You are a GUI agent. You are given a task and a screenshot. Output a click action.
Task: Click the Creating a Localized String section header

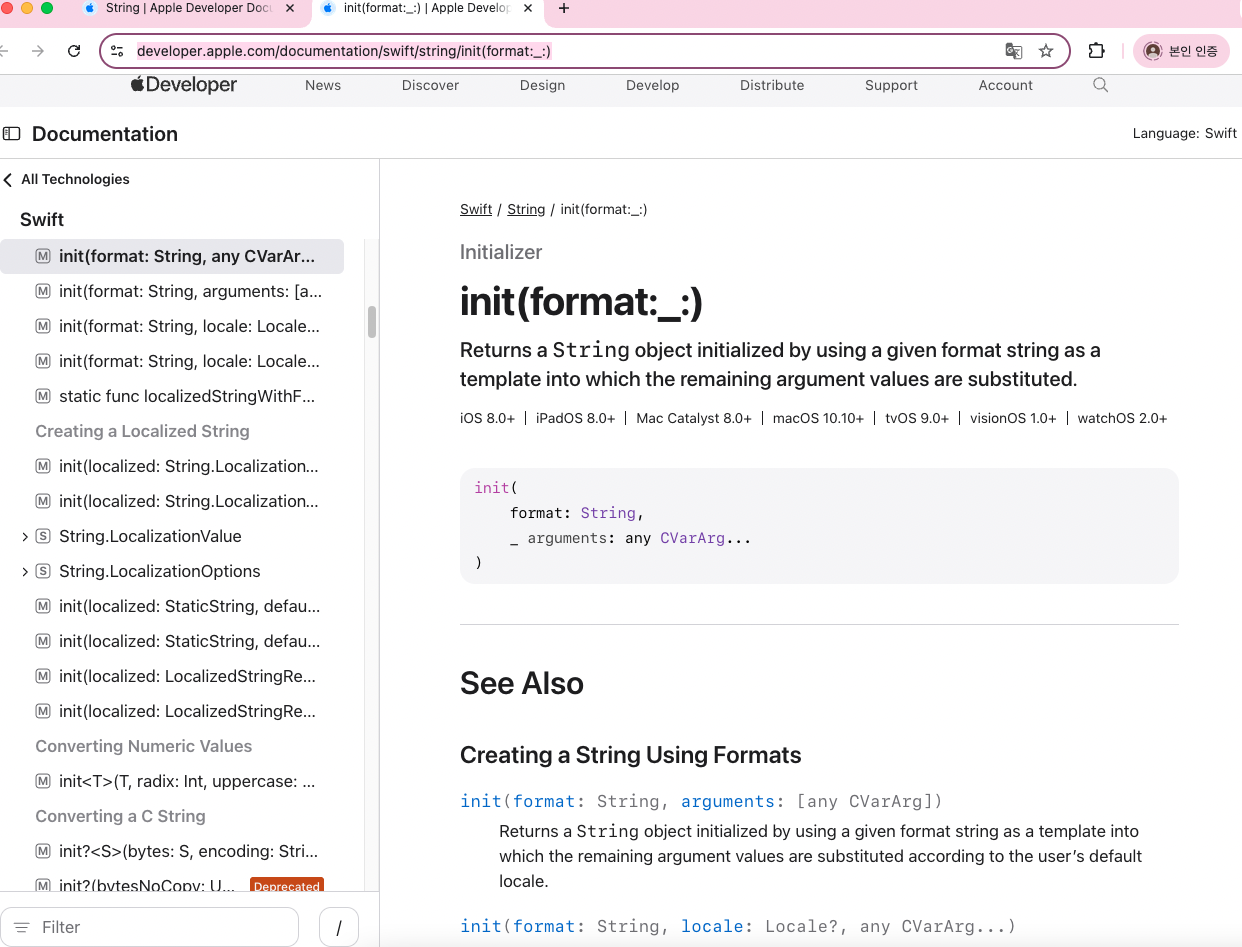(x=142, y=432)
